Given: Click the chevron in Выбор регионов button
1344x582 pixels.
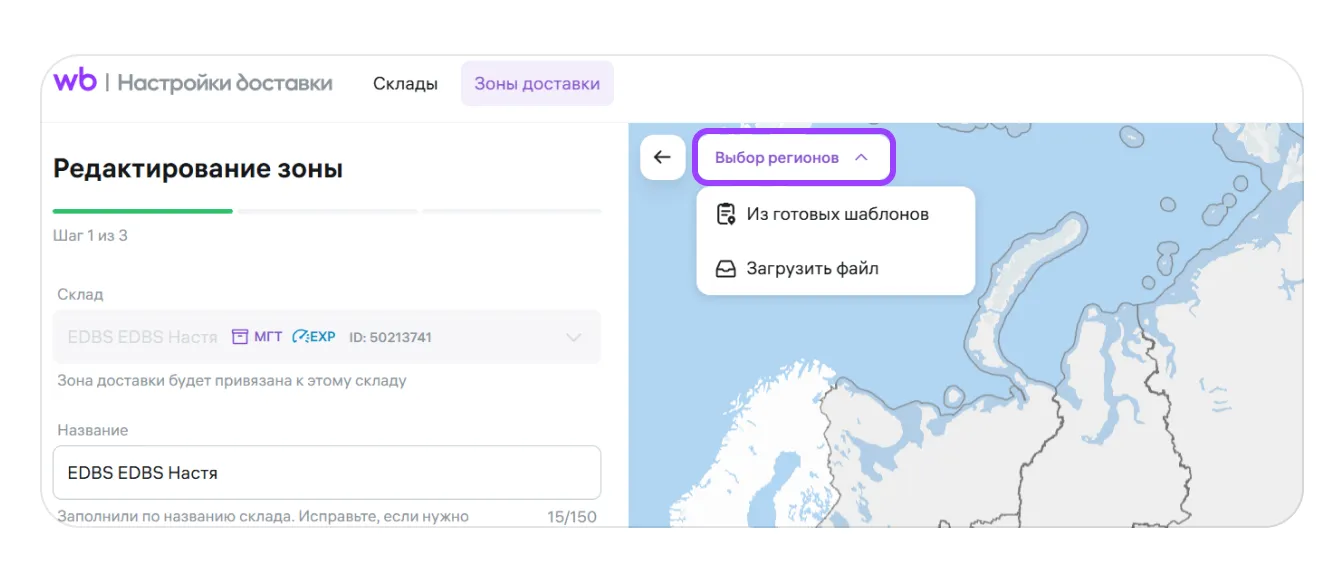Looking at the screenshot, I should tap(861, 158).
